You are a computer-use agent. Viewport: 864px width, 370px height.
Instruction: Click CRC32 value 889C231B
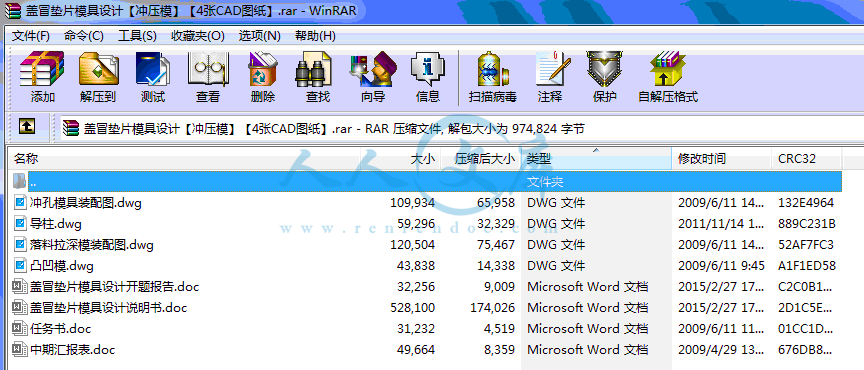tap(807, 224)
